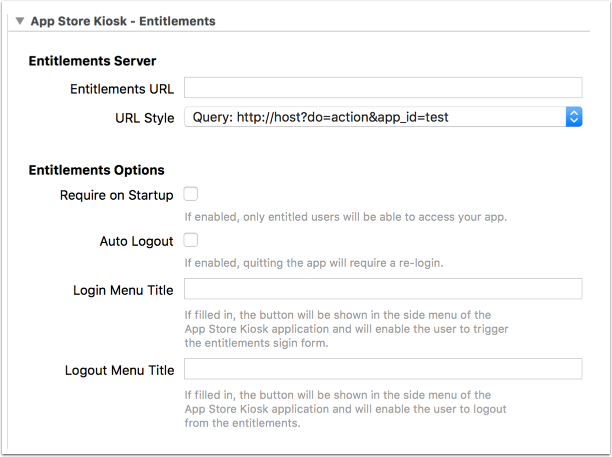Select the Logout Menu Title input box
The height and width of the screenshot is (457, 612).
point(383,369)
